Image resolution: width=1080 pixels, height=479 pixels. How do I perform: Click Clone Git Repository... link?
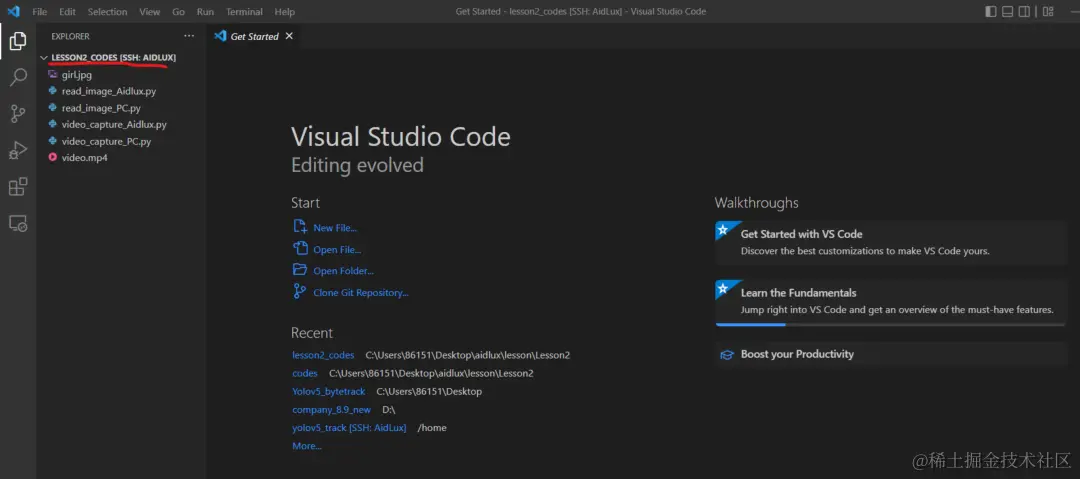pos(360,292)
